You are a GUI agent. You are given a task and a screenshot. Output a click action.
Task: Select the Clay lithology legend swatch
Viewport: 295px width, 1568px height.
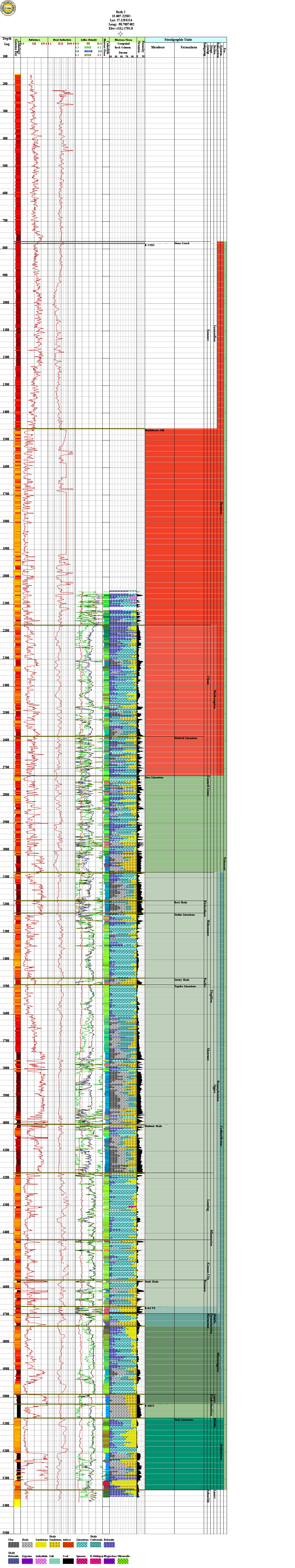[x=13, y=1544]
